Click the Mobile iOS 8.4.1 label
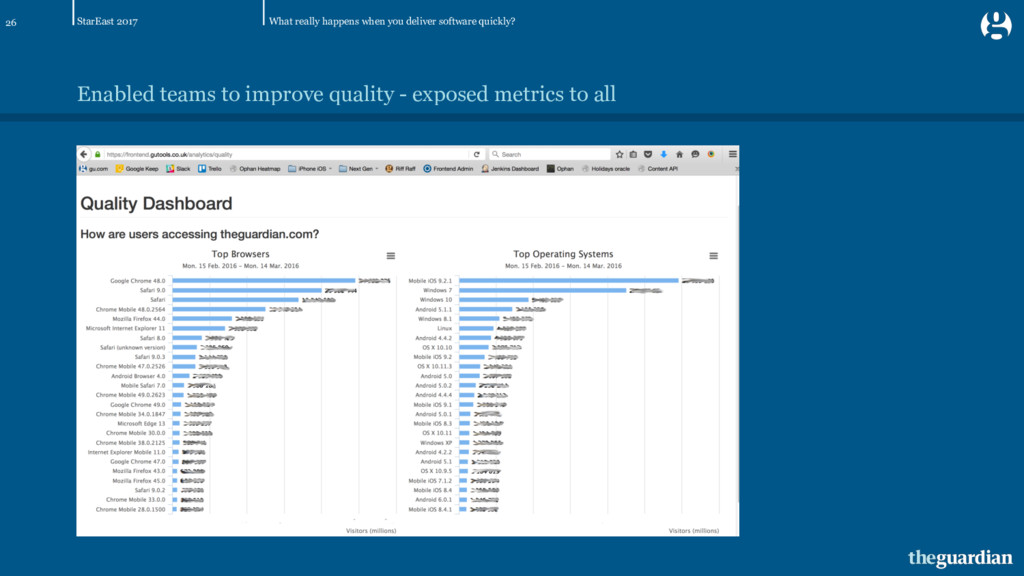 click(x=430, y=509)
